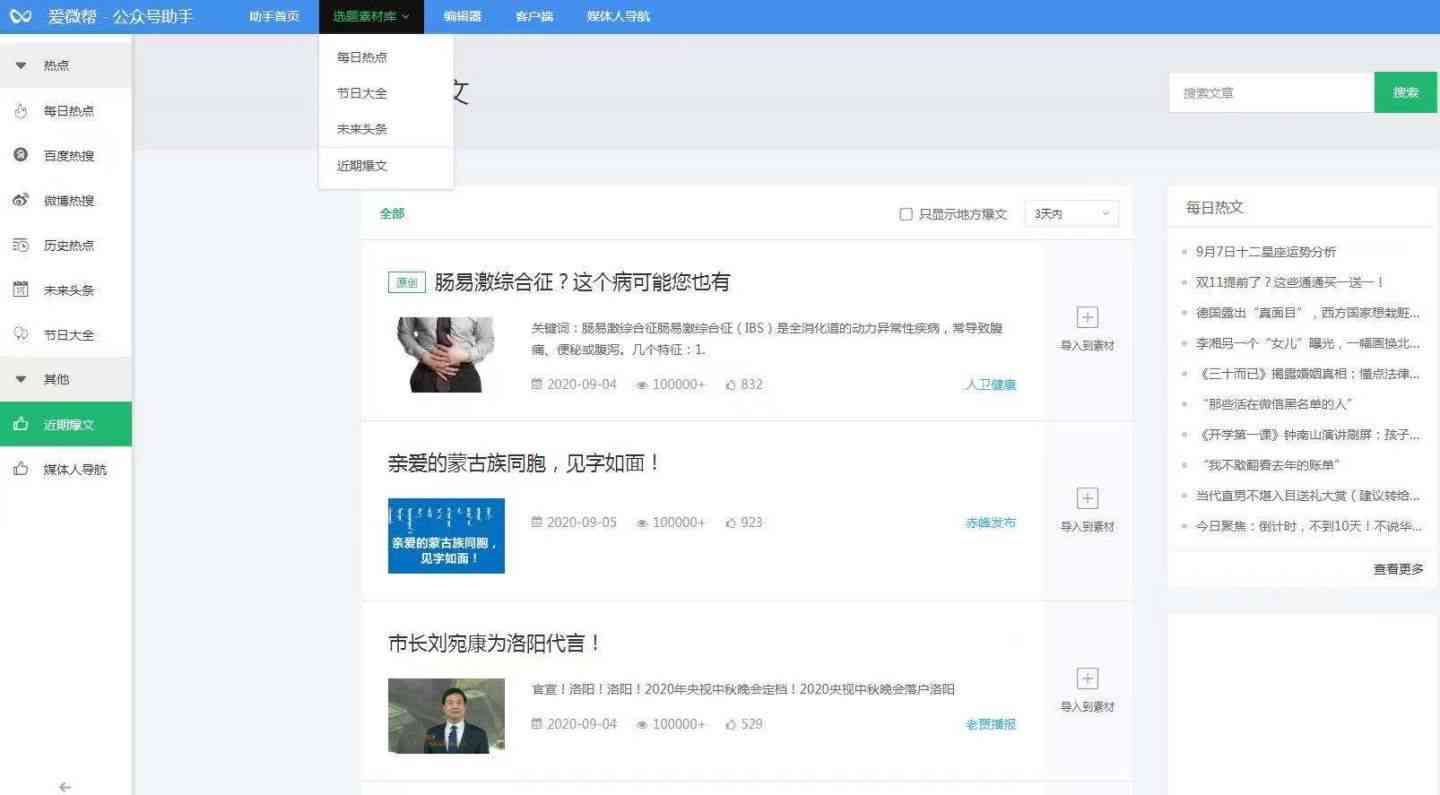Image resolution: width=1440 pixels, height=795 pixels.
Task: Open 9月7日十二星座运势分析 hot article
Action: 1265,252
